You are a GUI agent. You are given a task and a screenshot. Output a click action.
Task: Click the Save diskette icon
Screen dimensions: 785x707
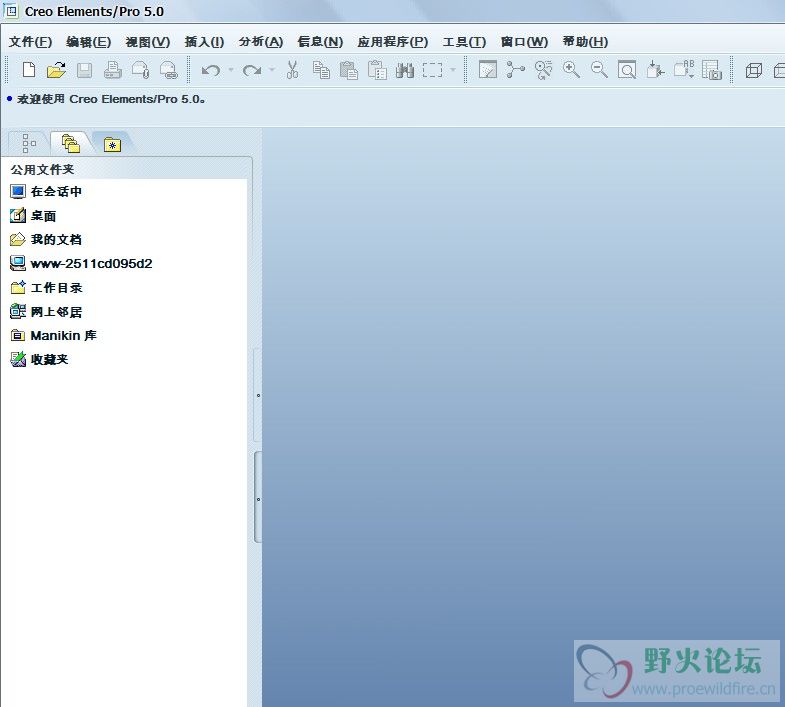click(85, 70)
